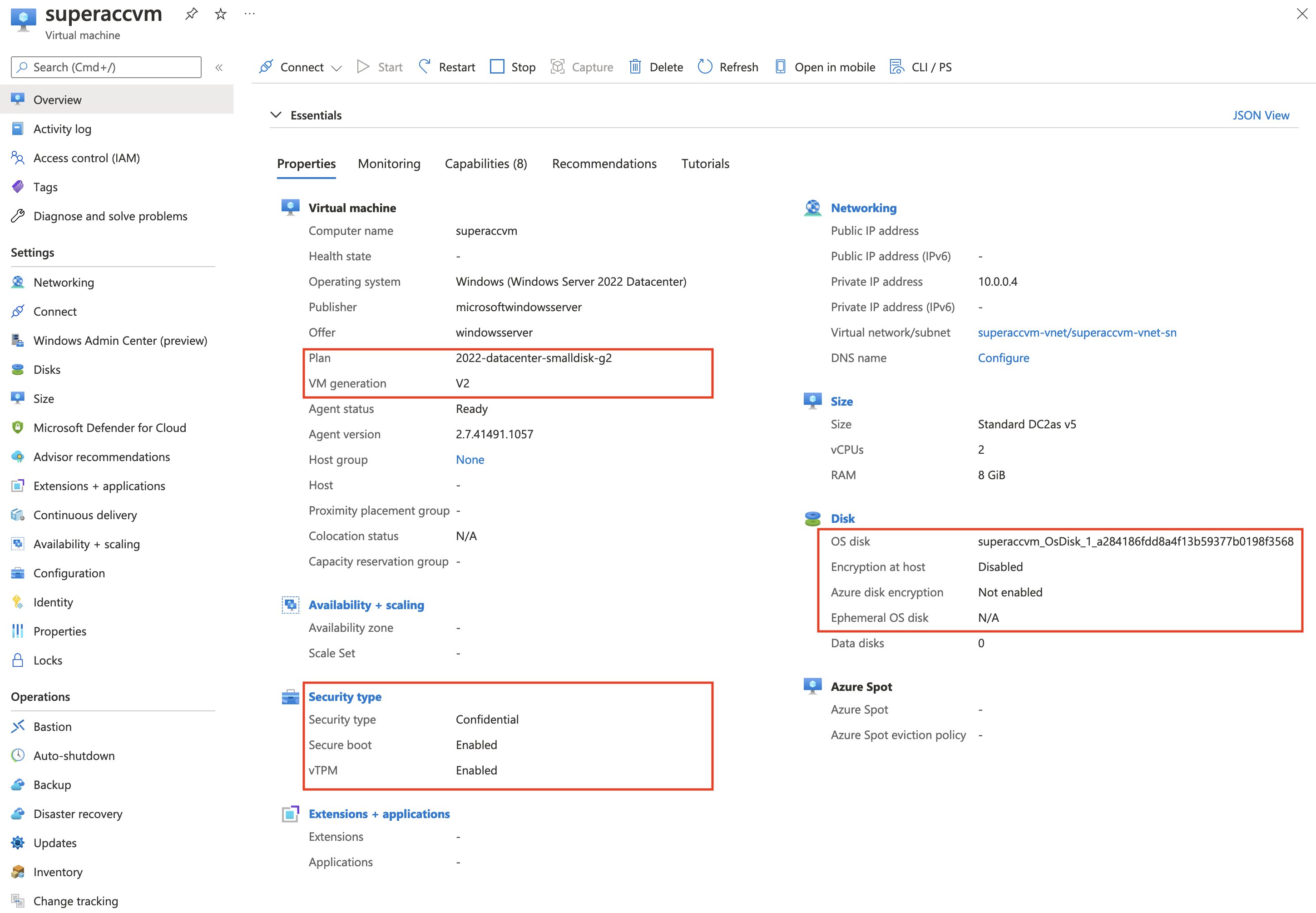Select the JSON View button
The height and width of the screenshot is (913, 1316).
(1261, 115)
